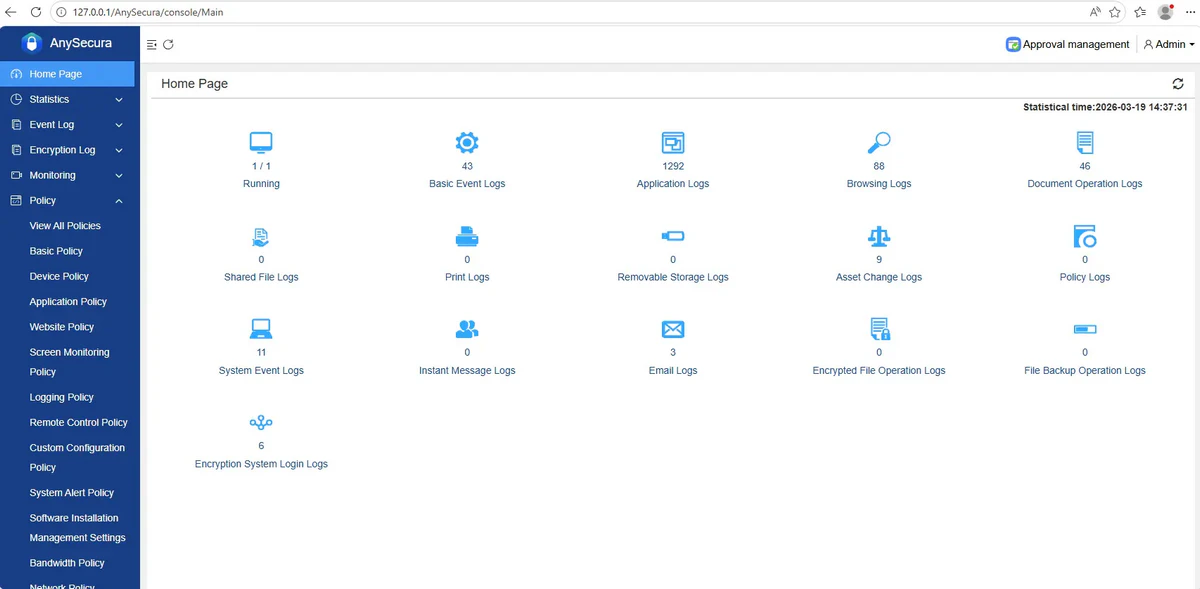Open Print Logs printer icon

coord(467,237)
